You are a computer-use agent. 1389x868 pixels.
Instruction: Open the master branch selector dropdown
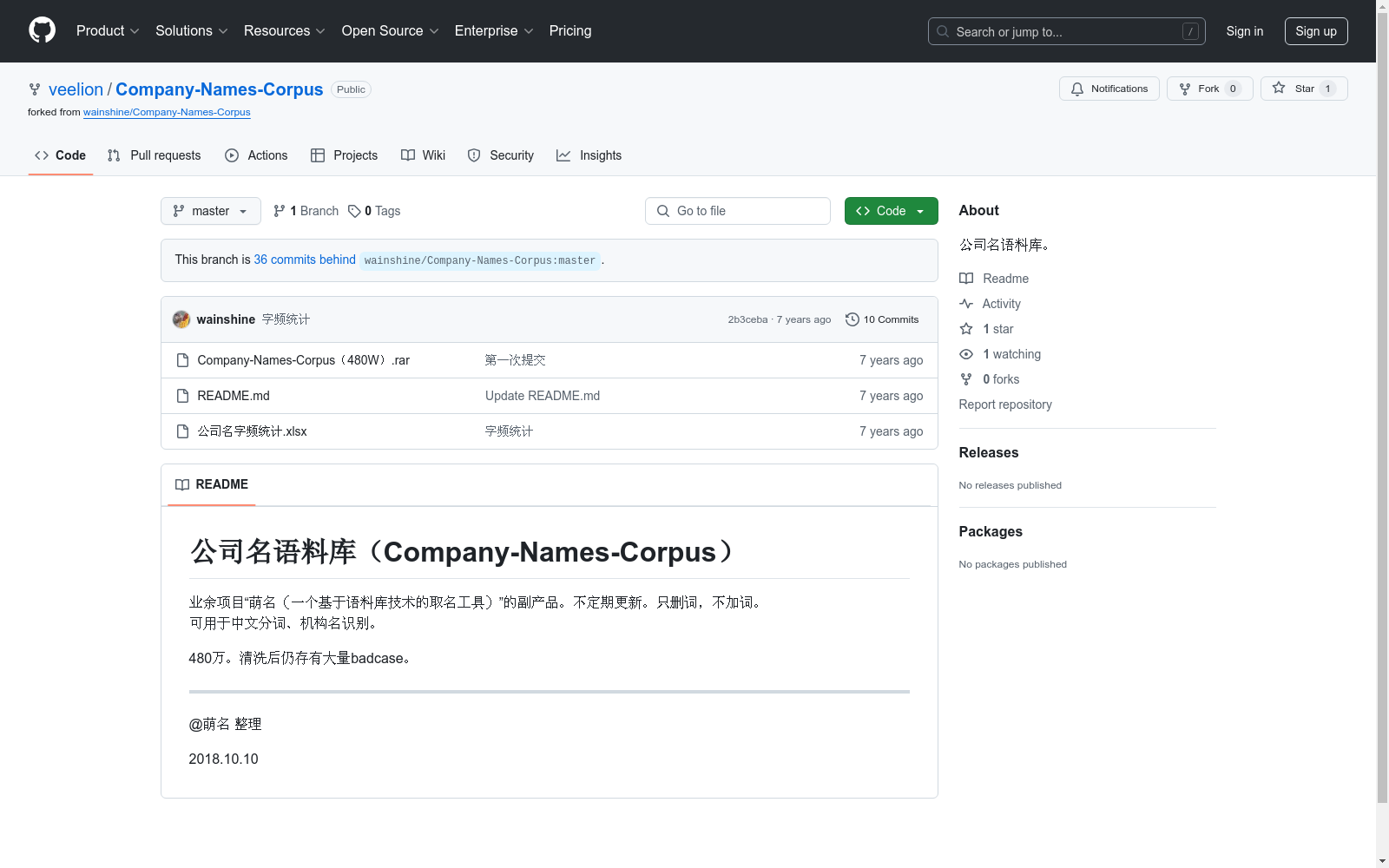[x=211, y=211]
